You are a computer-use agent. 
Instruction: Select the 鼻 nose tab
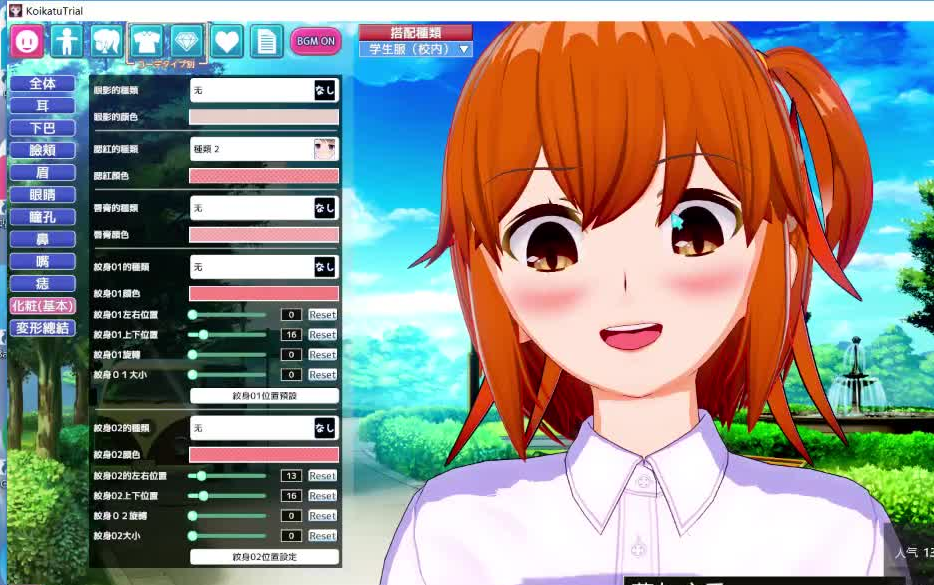[42, 239]
